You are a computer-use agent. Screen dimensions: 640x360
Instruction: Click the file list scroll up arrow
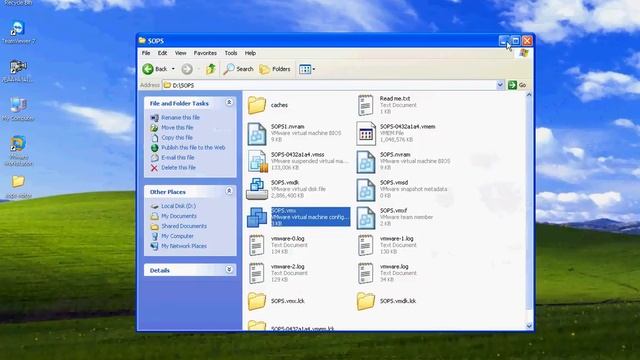point(529,95)
